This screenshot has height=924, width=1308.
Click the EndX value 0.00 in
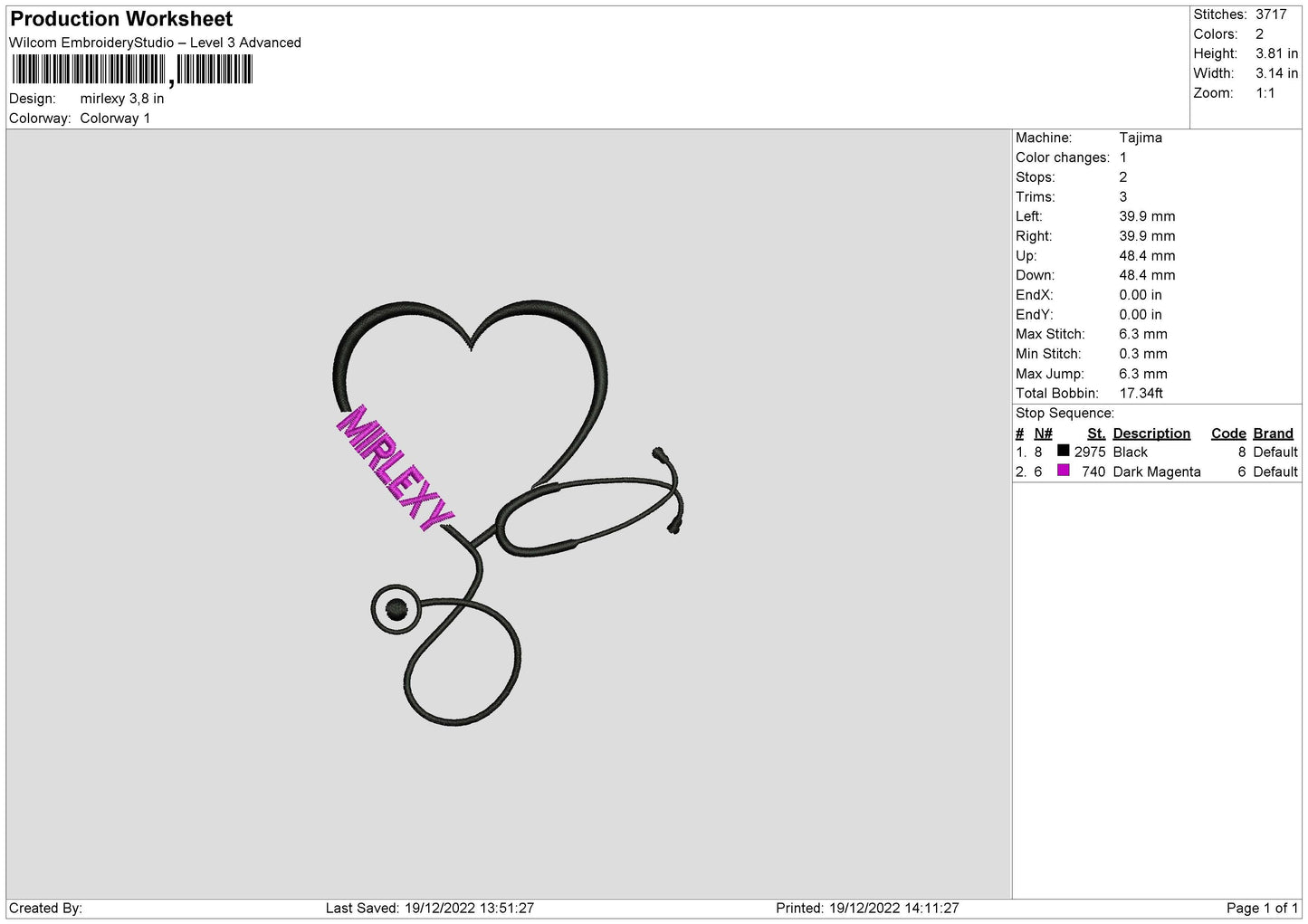click(x=1141, y=295)
